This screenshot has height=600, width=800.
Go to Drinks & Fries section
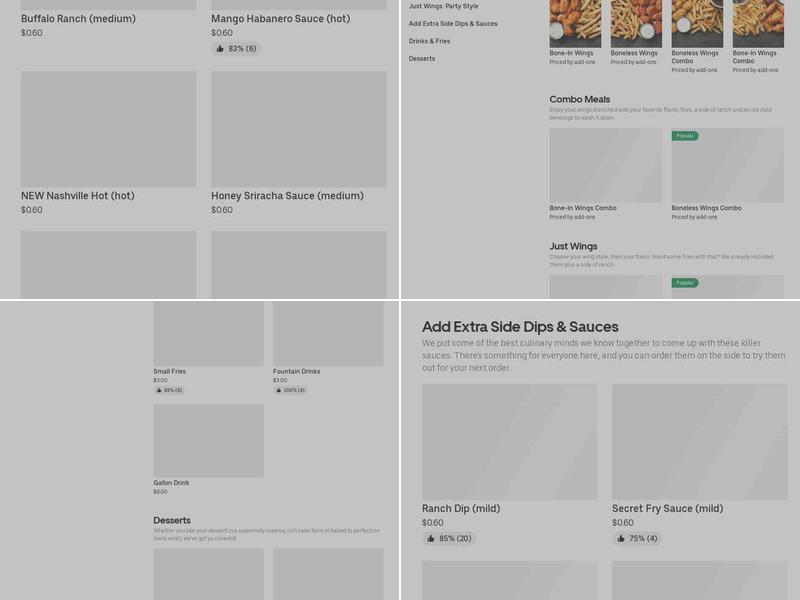[429, 41]
